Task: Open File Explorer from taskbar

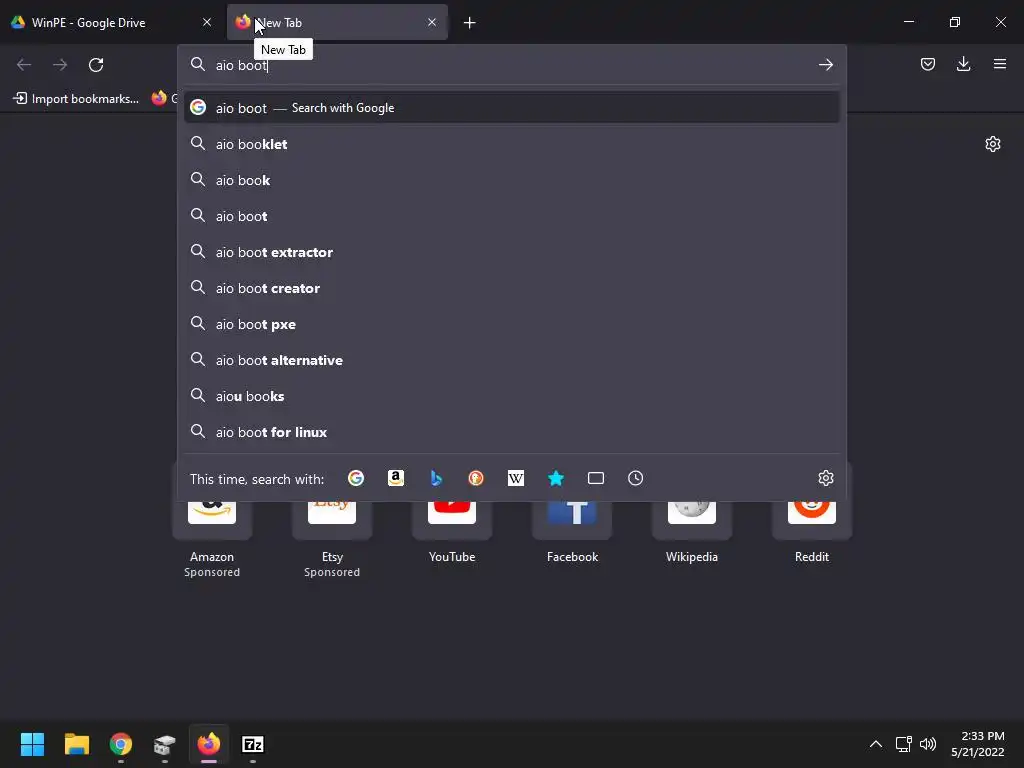Action: (x=76, y=744)
